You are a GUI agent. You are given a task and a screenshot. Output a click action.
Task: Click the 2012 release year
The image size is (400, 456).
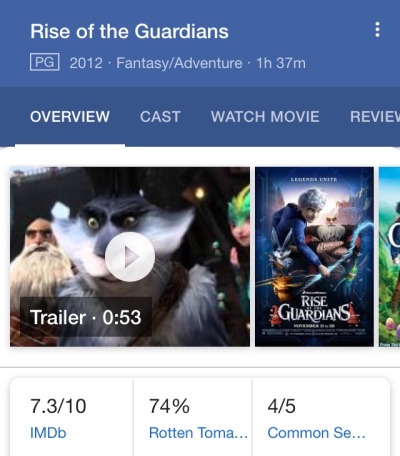tap(86, 63)
